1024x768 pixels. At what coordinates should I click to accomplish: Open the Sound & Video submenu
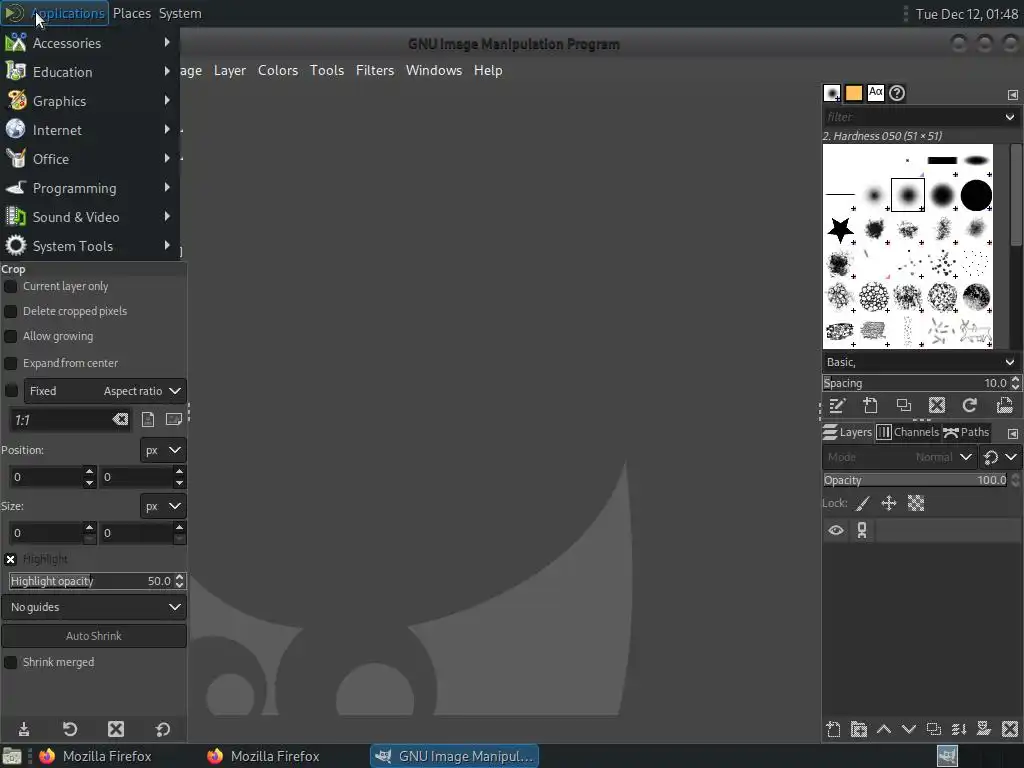(x=89, y=217)
